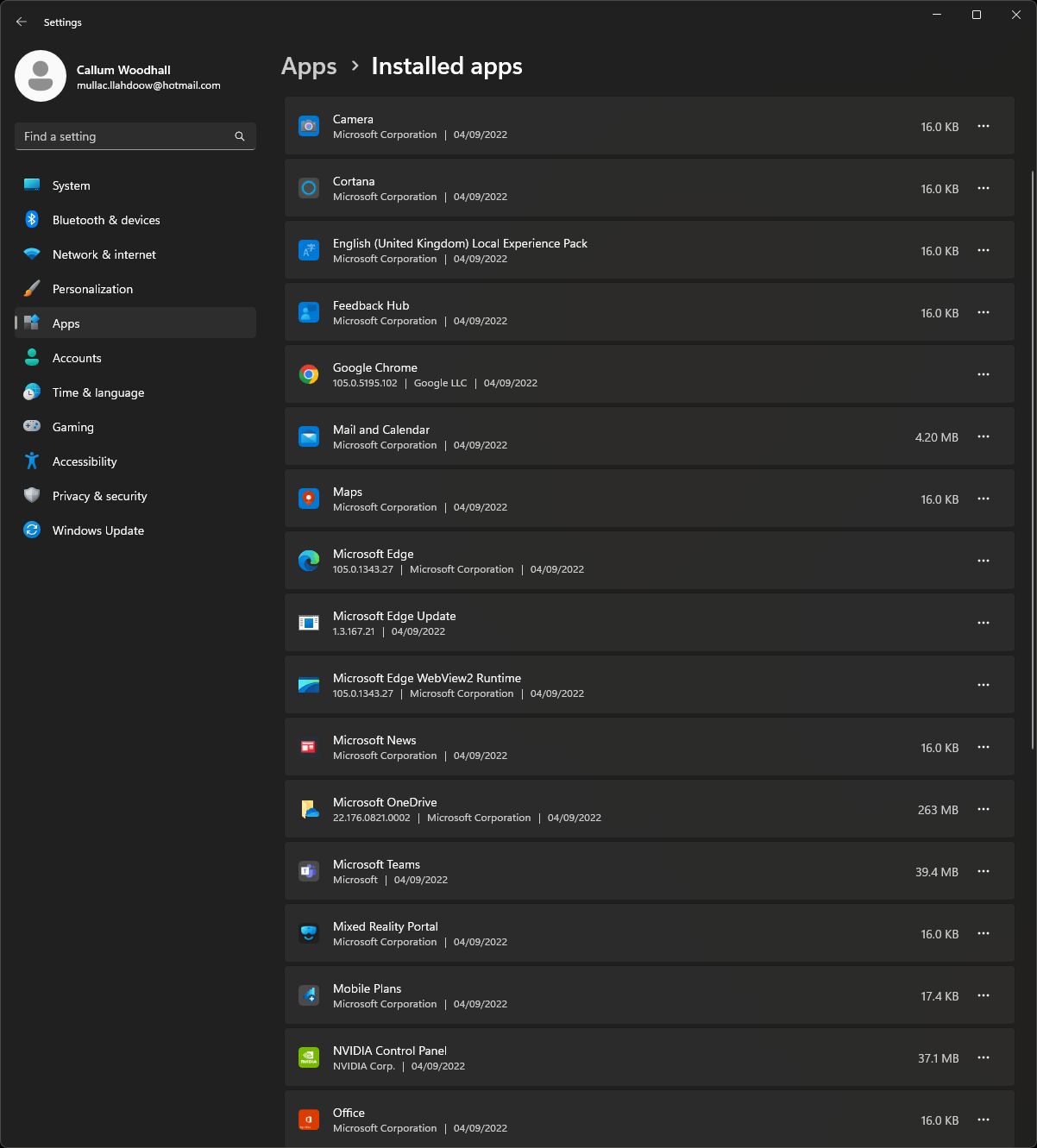Click the Microsoft Teams icon
The height and width of the screenshot is (1148, 1037).
tap(309, 871)
